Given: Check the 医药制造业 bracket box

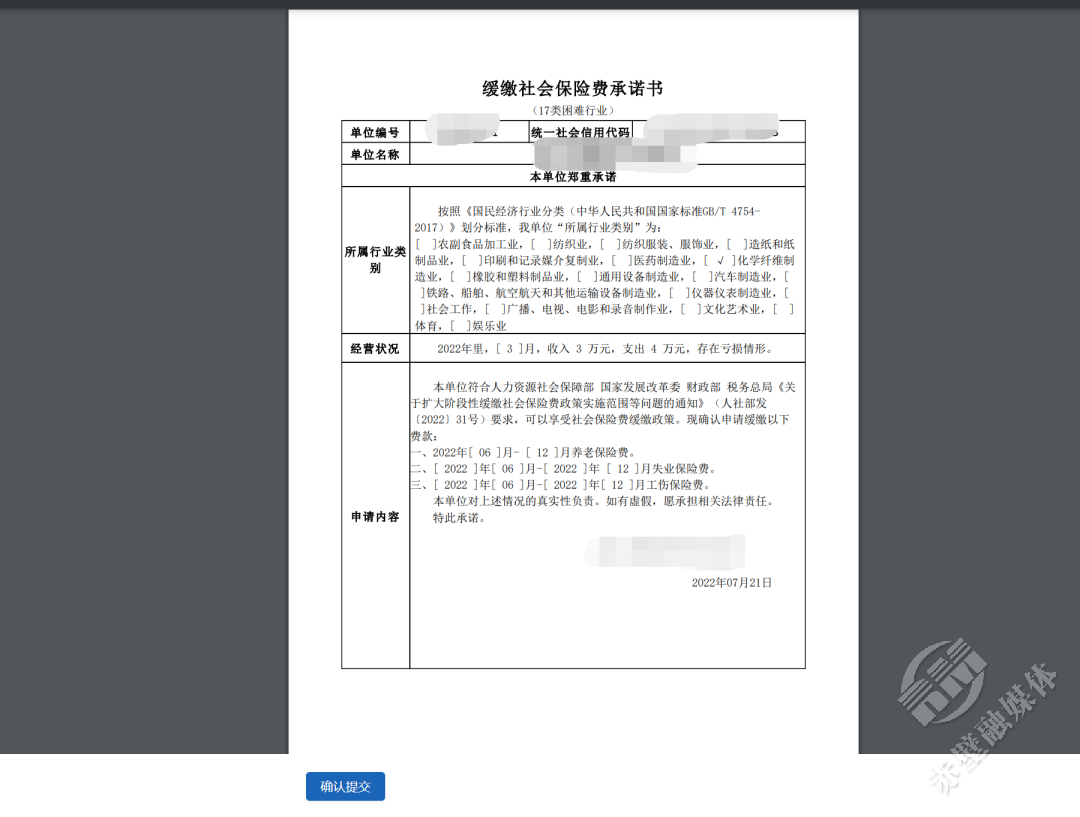Looking at the screenshot, I should [x=621, y=261].
